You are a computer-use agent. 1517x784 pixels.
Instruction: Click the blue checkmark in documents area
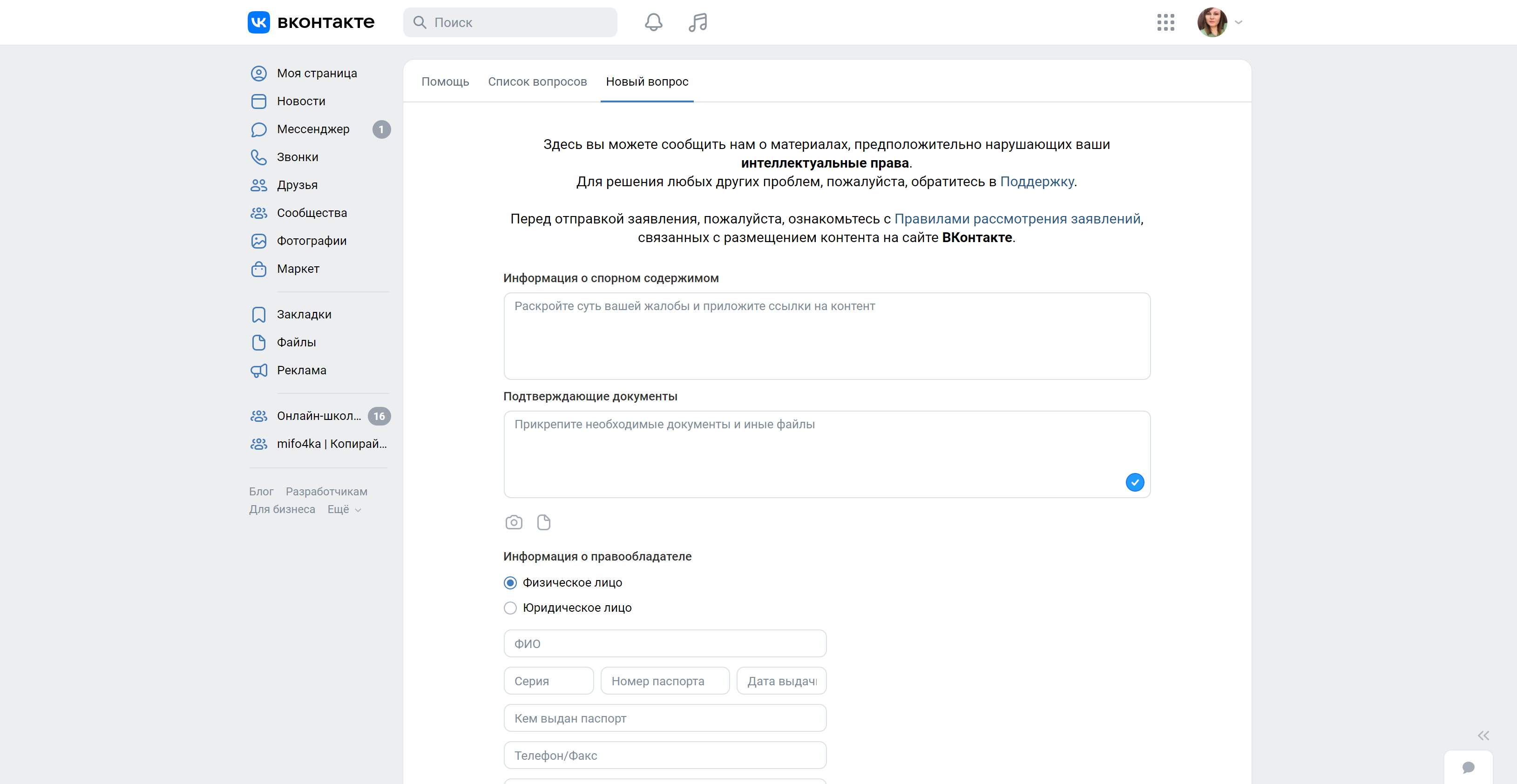click(1135, 482)
